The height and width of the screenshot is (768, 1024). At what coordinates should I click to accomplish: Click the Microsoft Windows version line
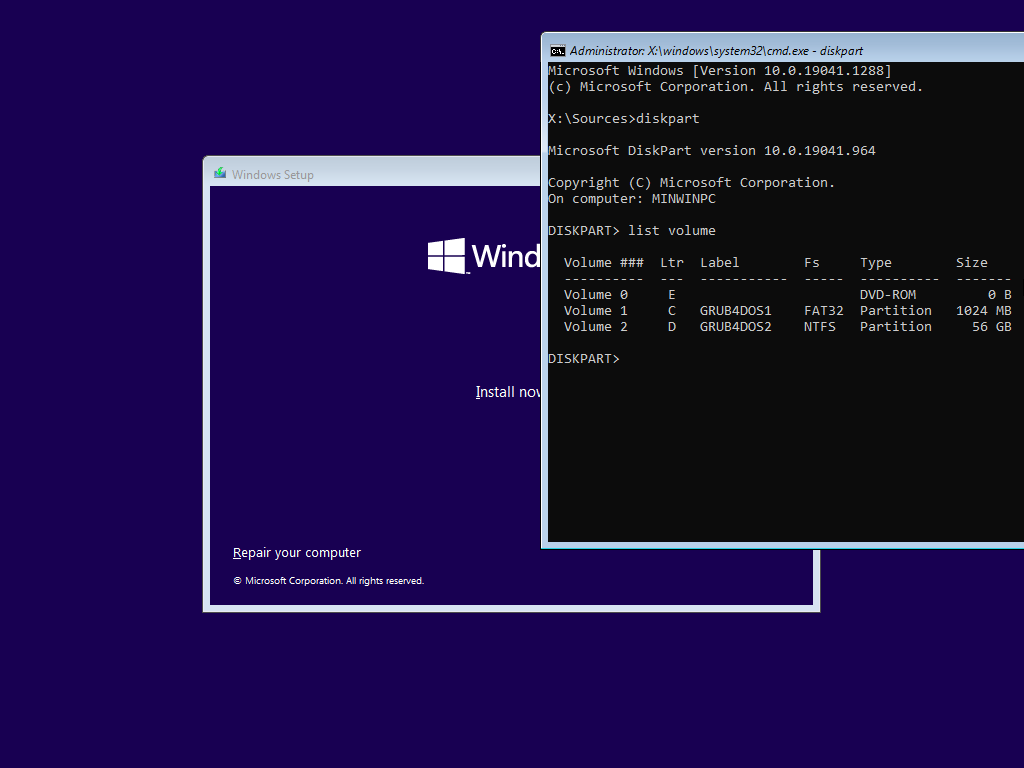(x=720, y=71)
